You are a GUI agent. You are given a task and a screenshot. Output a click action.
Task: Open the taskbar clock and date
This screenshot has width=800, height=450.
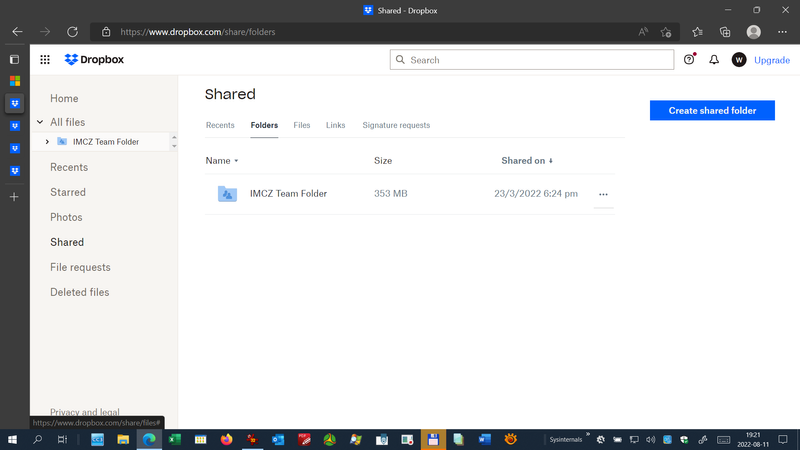753,439
